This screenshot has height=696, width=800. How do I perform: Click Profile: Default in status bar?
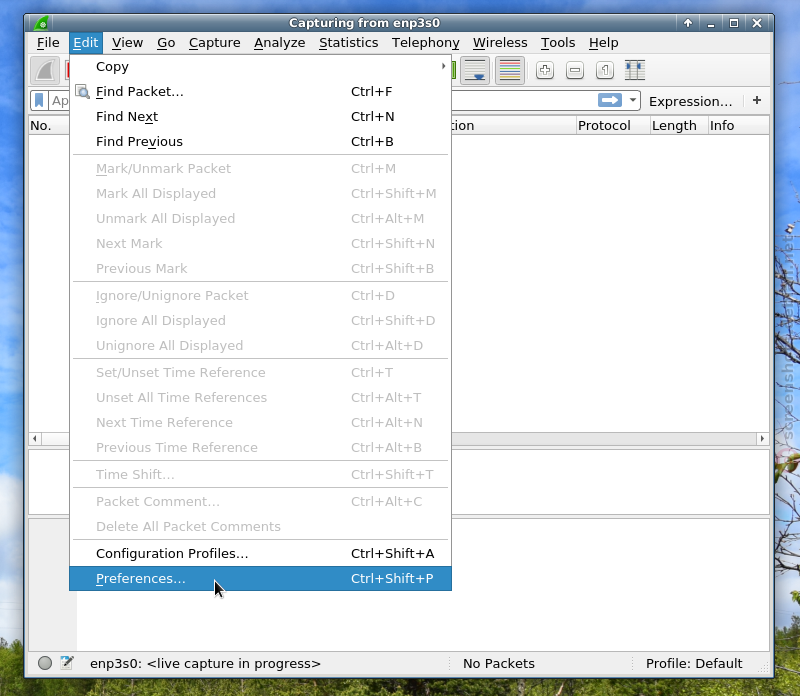(x=694, y=663)
